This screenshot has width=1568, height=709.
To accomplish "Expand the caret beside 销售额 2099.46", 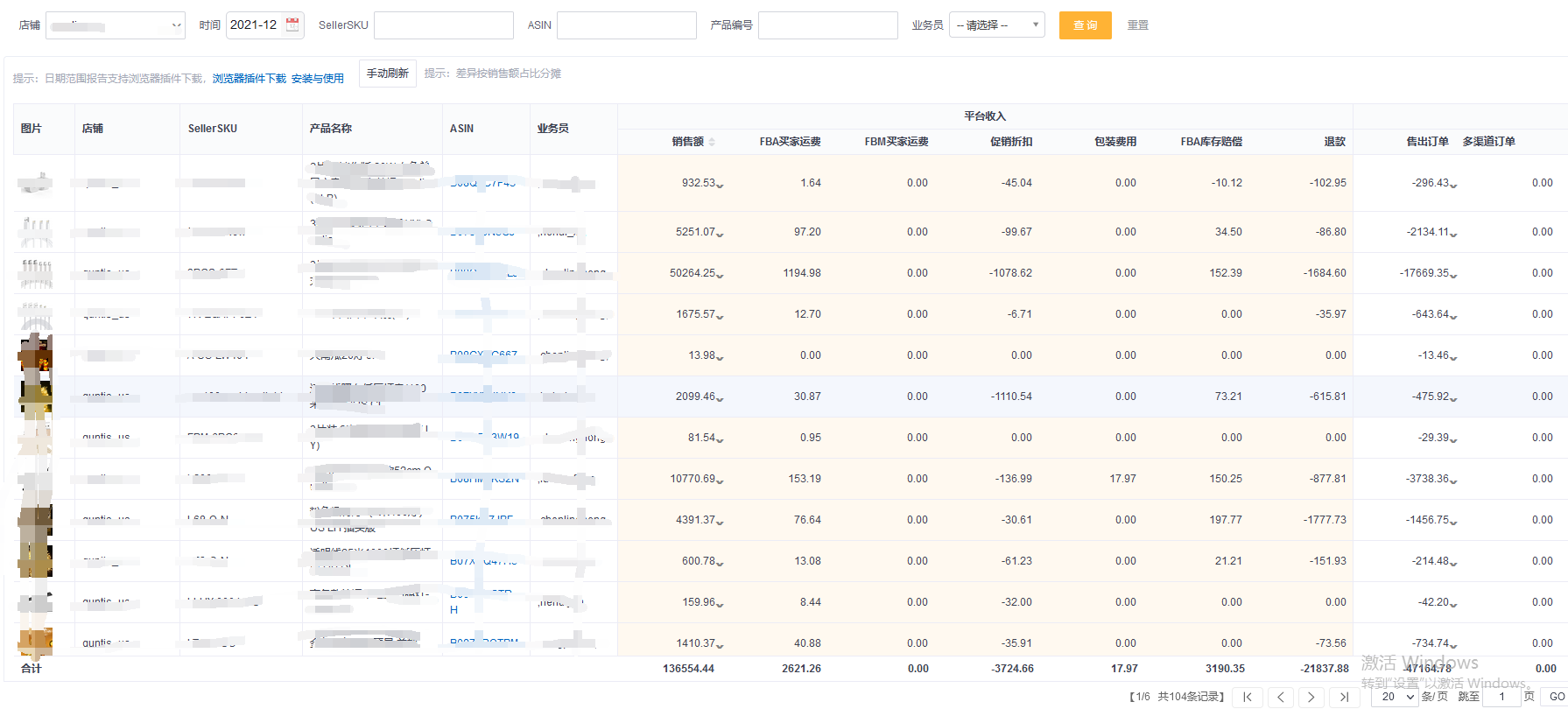I will click(x=720, y=399).
